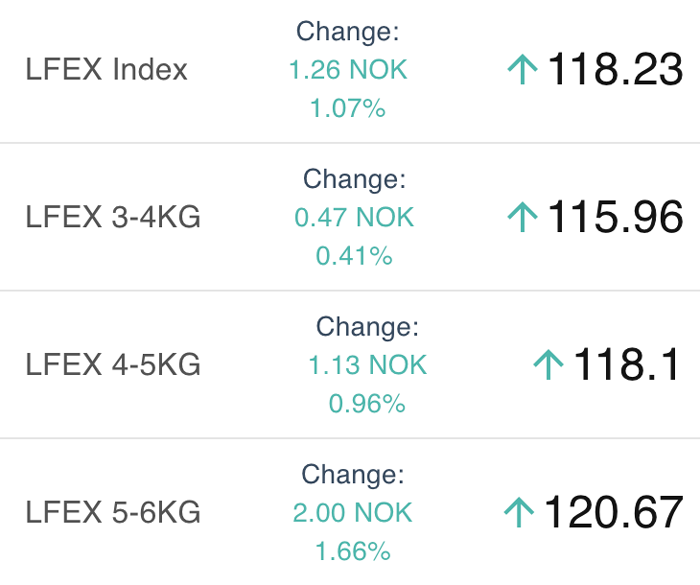The height and width of the screenshot is (585, 700).
Task: Click the 0.96% percentage change
Action: click(x=367, y=404)
